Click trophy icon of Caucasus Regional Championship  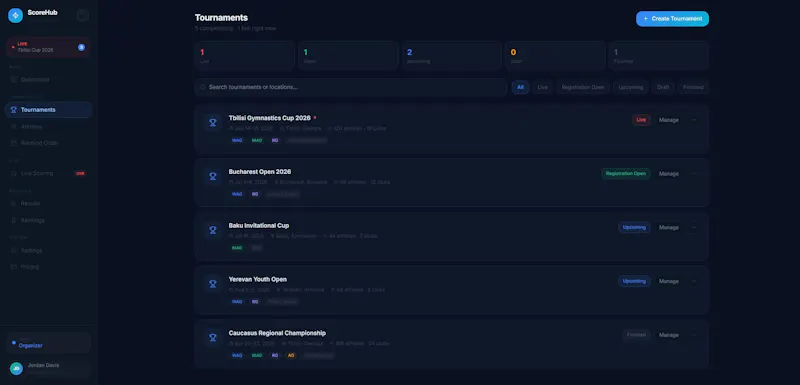click(x=213, y=338)
